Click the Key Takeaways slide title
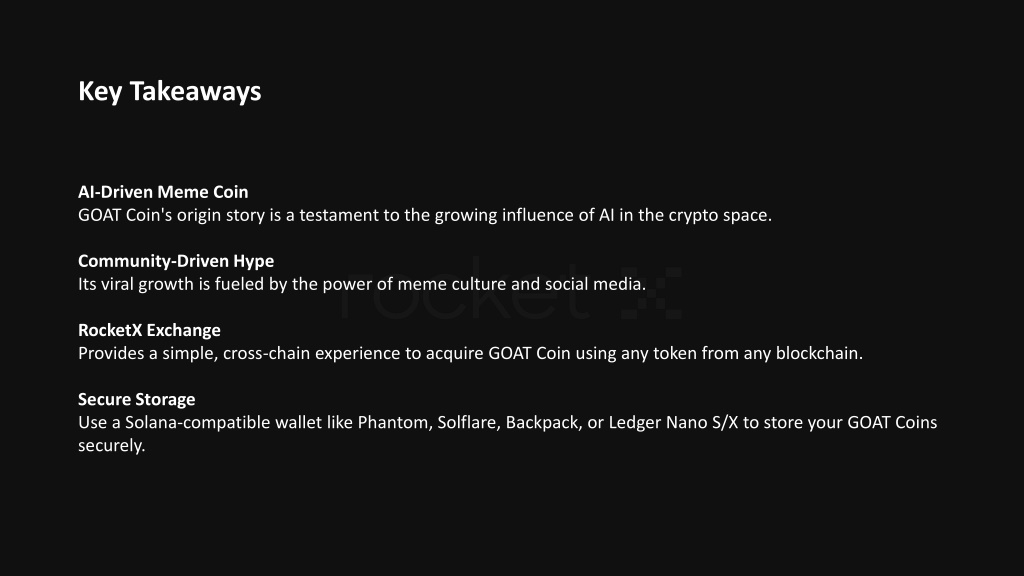The width and height of the screenshot is (1024, 576). pos(169,91)
